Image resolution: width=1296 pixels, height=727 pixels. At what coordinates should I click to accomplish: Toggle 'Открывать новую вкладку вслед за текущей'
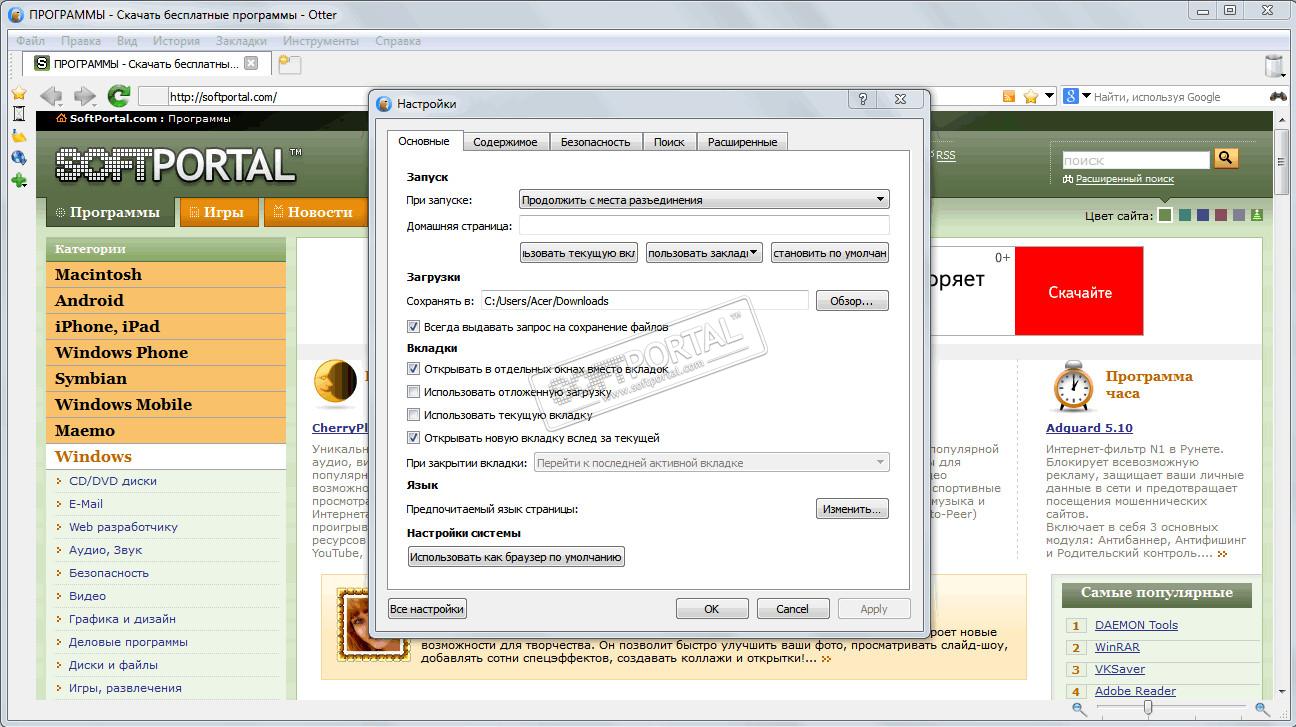click(414, 438)
